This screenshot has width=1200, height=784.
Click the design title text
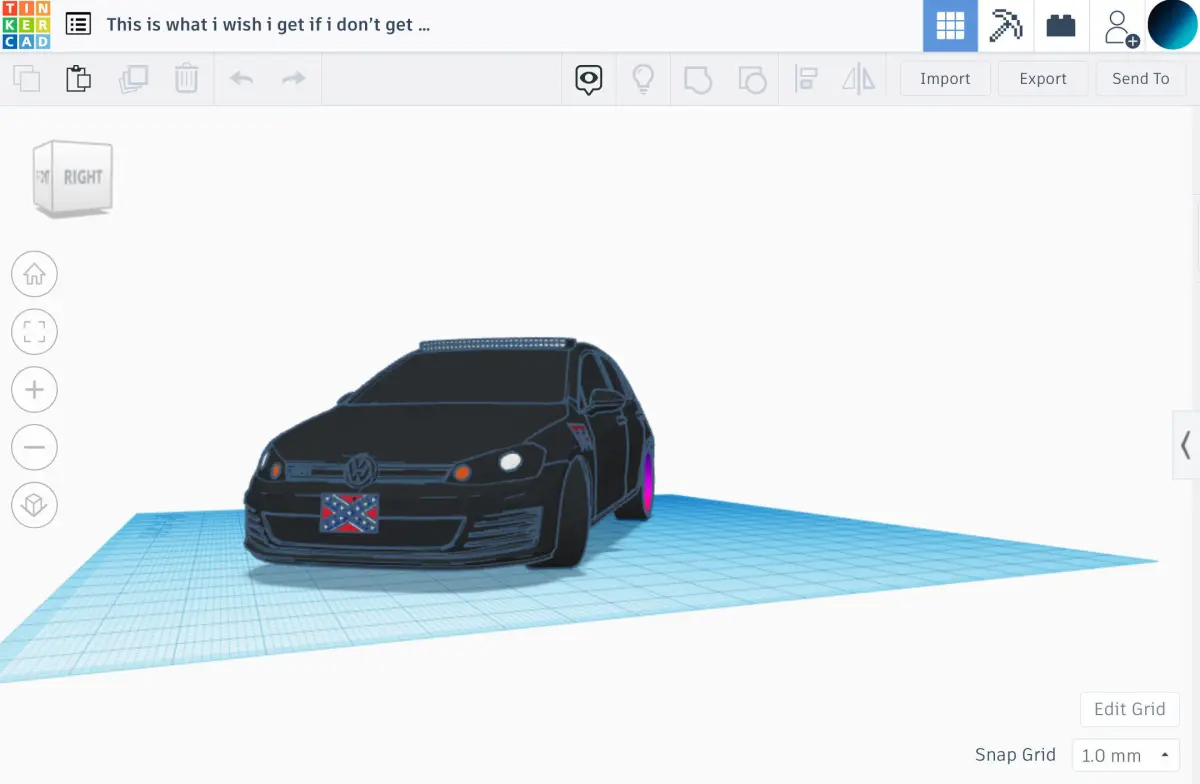tap(268, 25)
